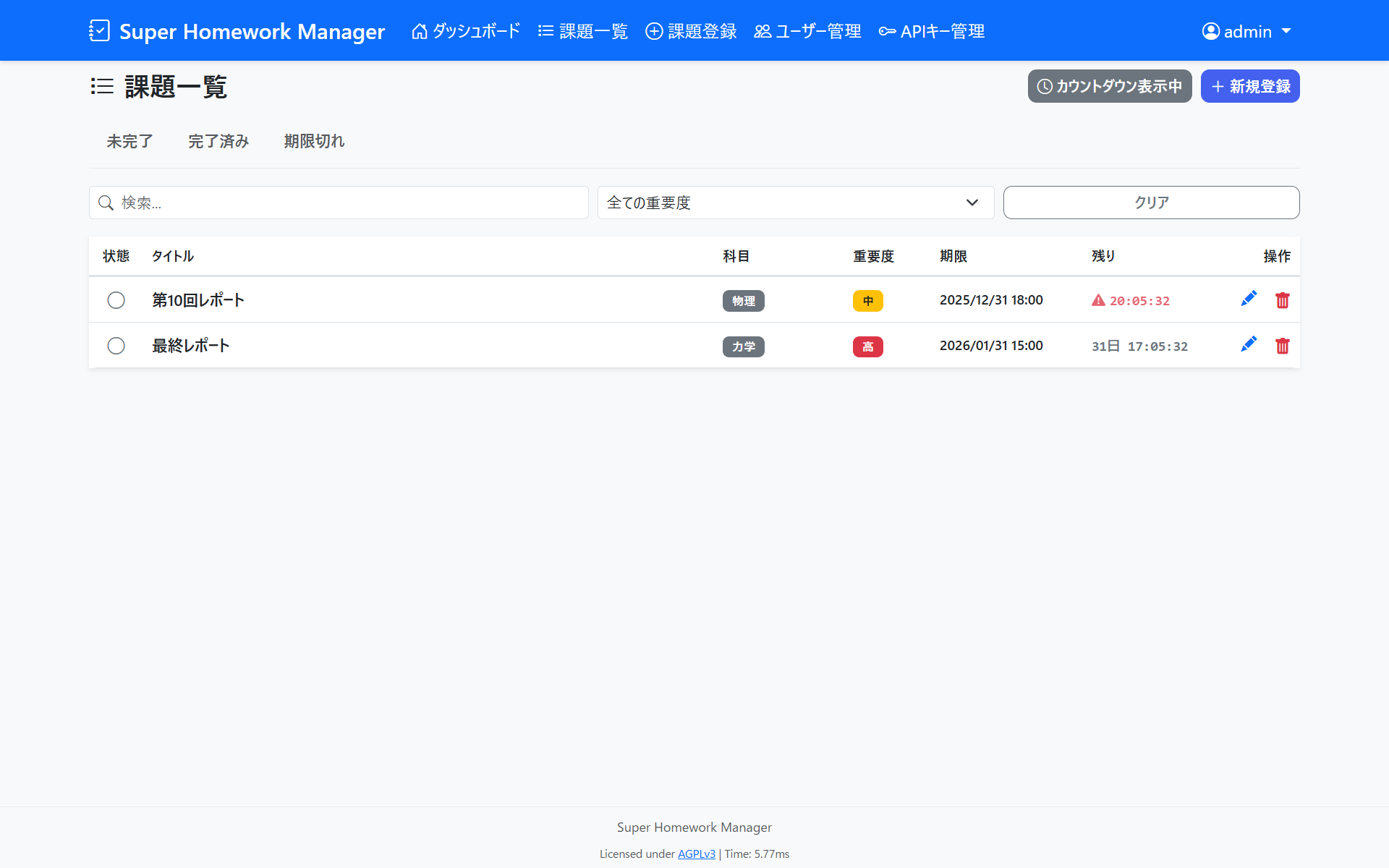Expand the admin user menu
The image size is (1389, 868).
(x=1246, y=31)
